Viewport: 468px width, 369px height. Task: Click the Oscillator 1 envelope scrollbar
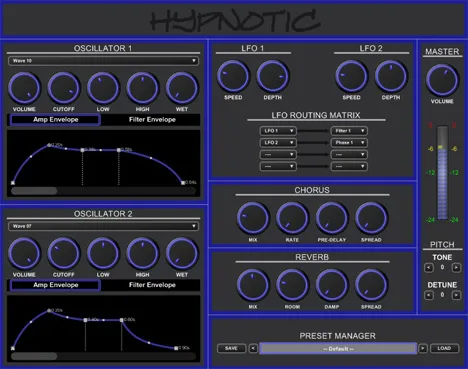point(103,191)
